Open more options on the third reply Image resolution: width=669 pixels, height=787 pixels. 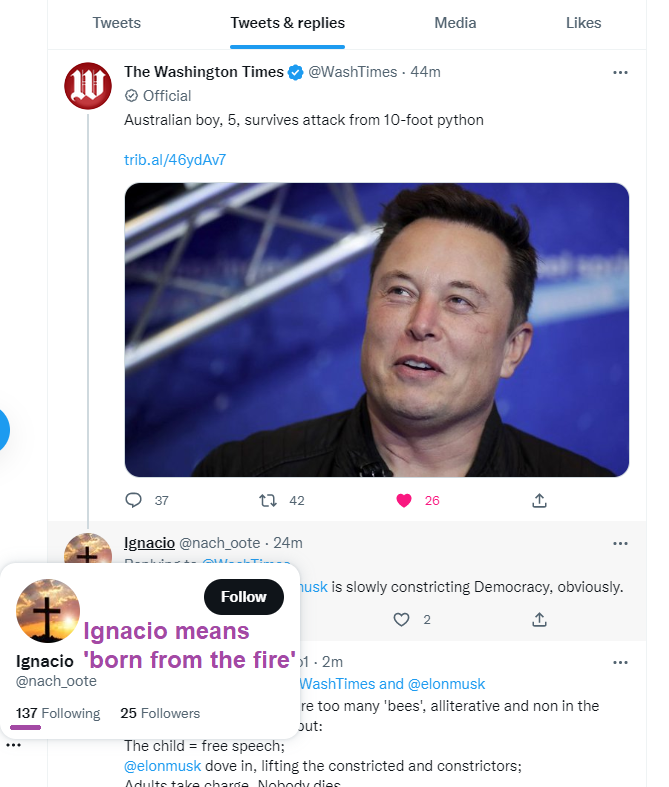[620, 662]
